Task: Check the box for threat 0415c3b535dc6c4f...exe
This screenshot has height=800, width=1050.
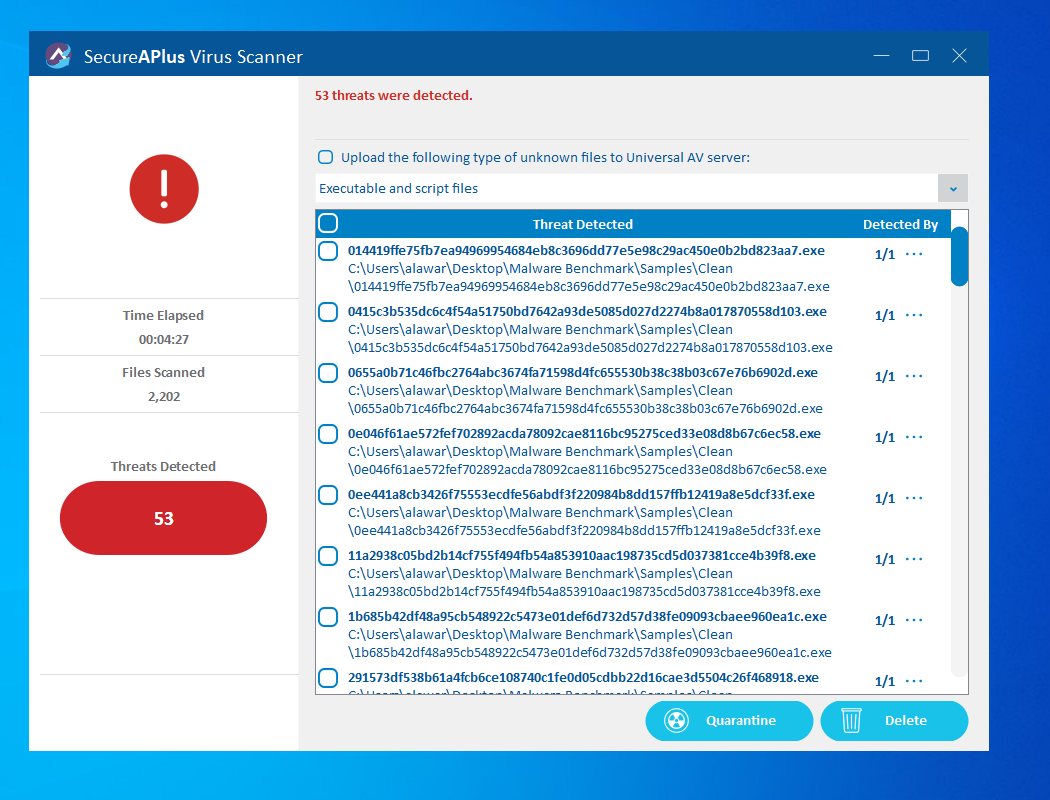Action: point(328,312)
